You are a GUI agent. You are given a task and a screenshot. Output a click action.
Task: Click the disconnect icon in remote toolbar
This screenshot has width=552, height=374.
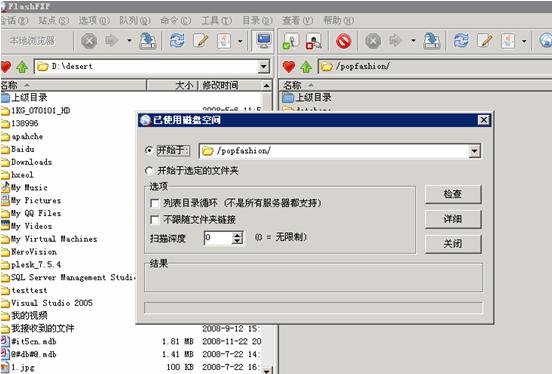click(314, 41)
